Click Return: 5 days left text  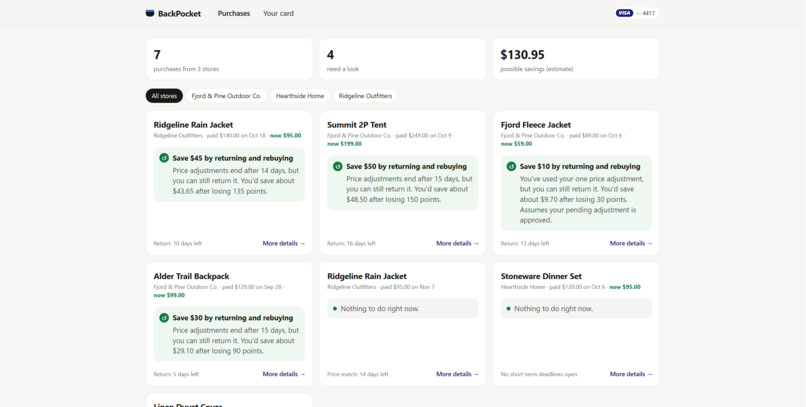(176, 375)
